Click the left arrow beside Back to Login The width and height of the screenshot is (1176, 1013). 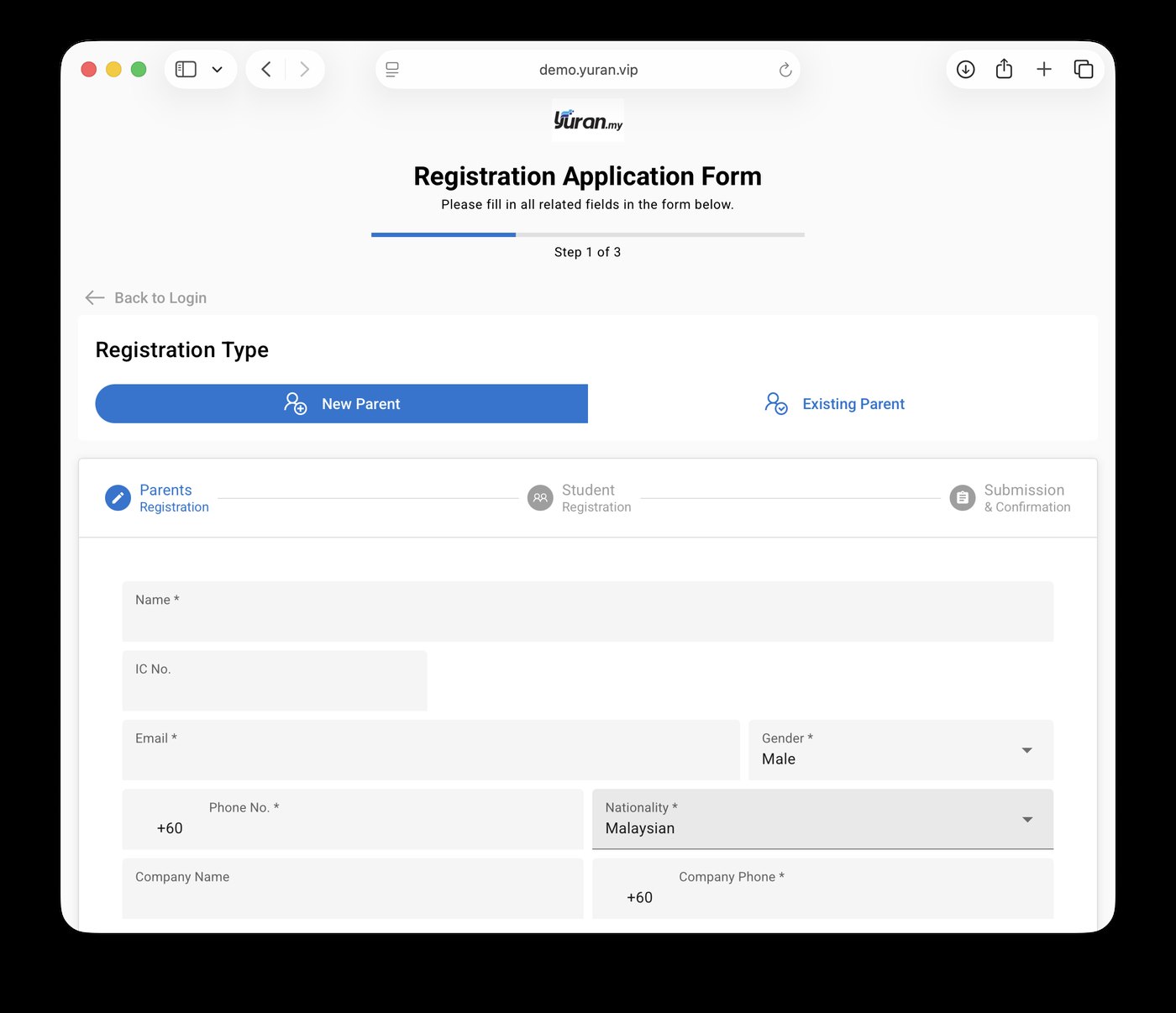pos(95,297)
